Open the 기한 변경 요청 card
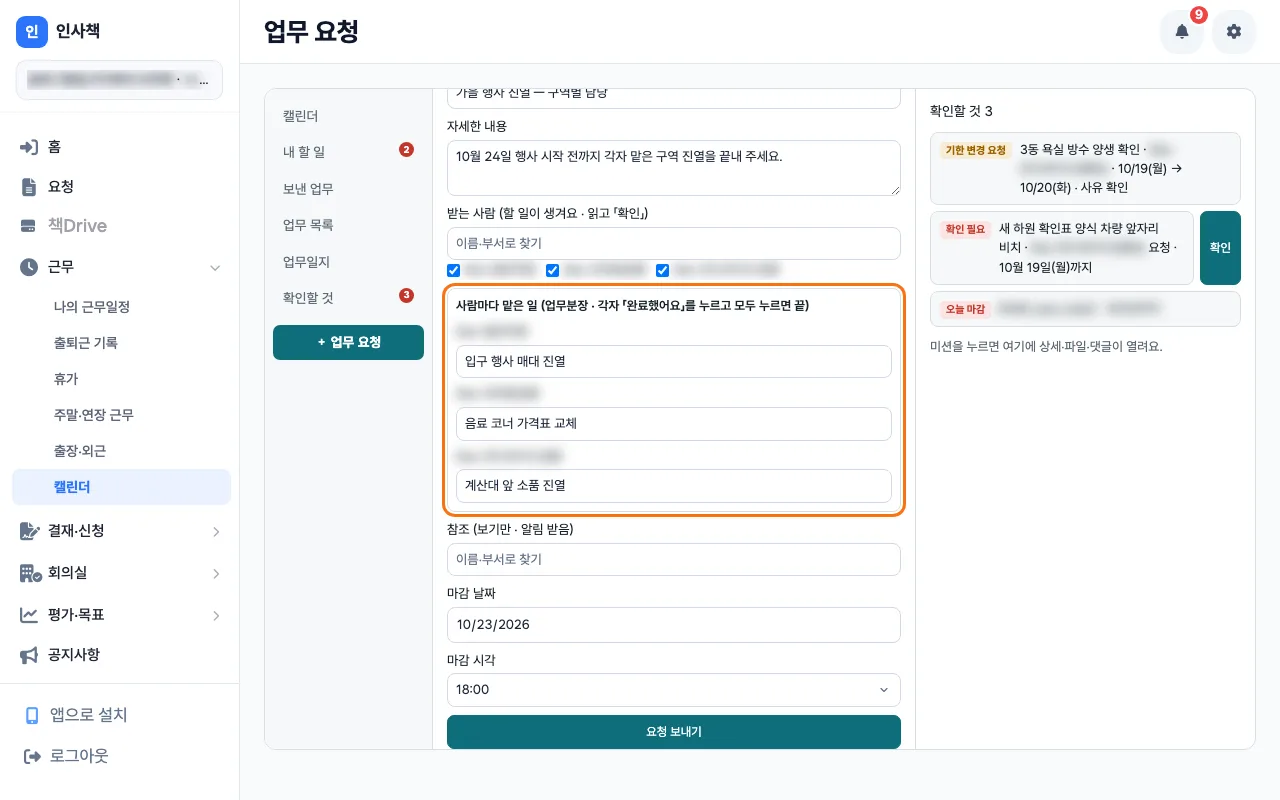The height and width of the screenshot is (800, 1280). tap(1085, 168)
